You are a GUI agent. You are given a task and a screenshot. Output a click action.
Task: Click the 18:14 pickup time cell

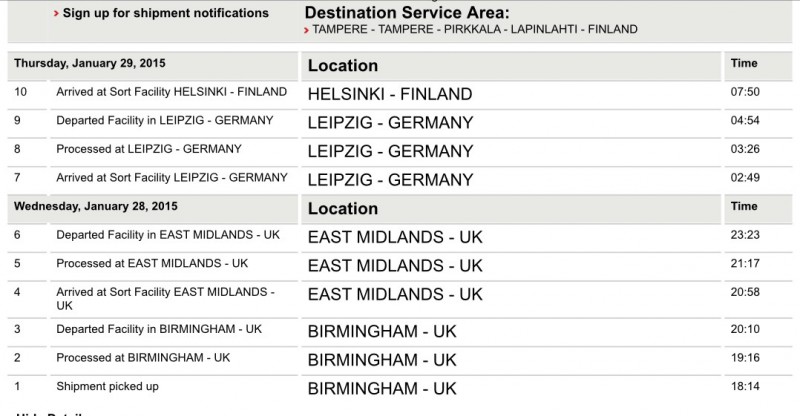(746, 387)
